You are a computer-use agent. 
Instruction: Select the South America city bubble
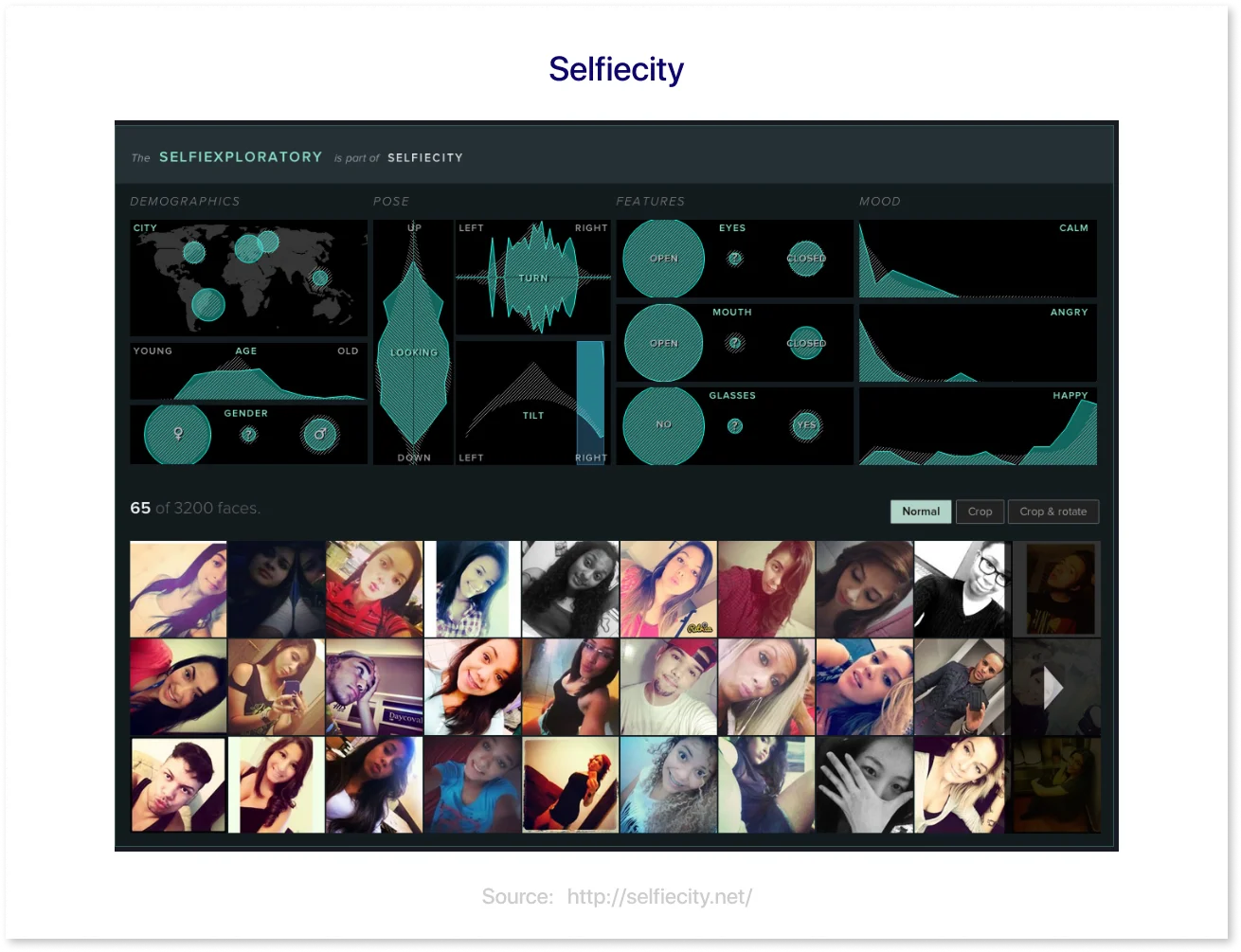coord(208,305)
